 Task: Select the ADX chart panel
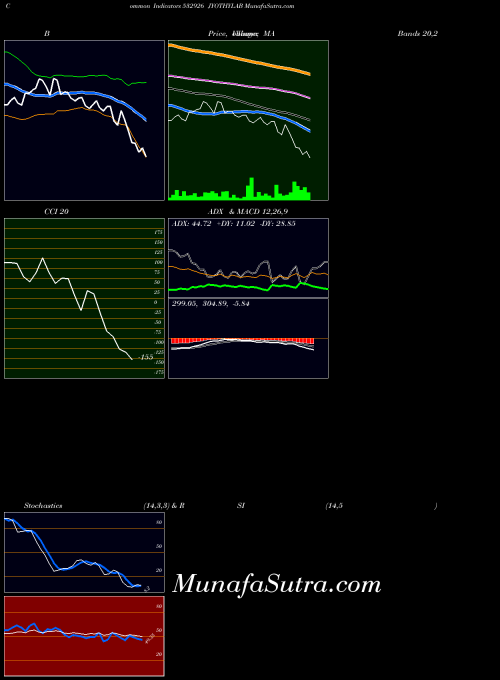pos(248,258)
